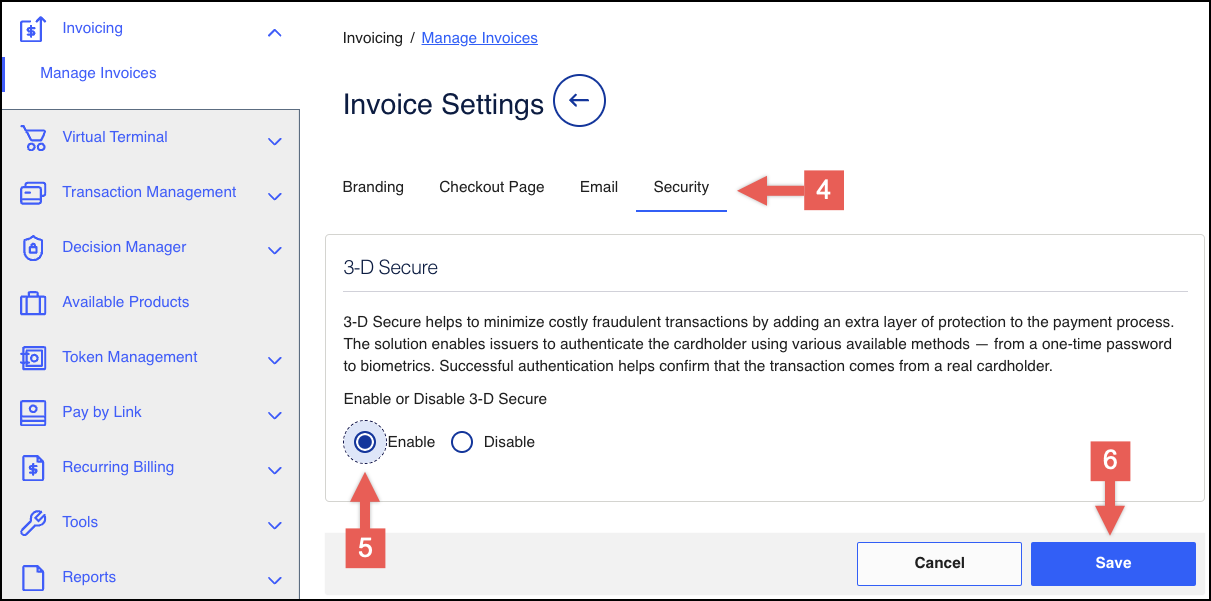The width and height of the screenshot is (1211, 601).
Task: Click the Available Products briefcase icon
Action: (x=33, y=303)
